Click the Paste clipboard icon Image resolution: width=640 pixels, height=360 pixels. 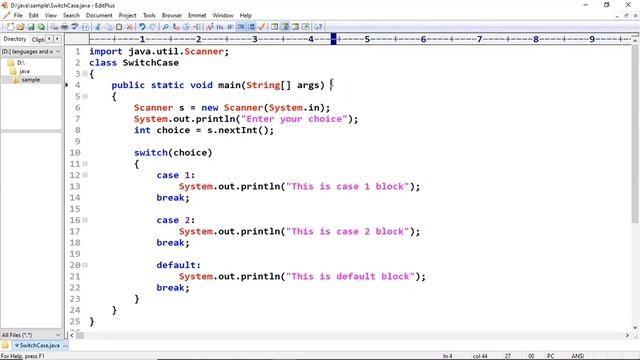tap(119, 27)
